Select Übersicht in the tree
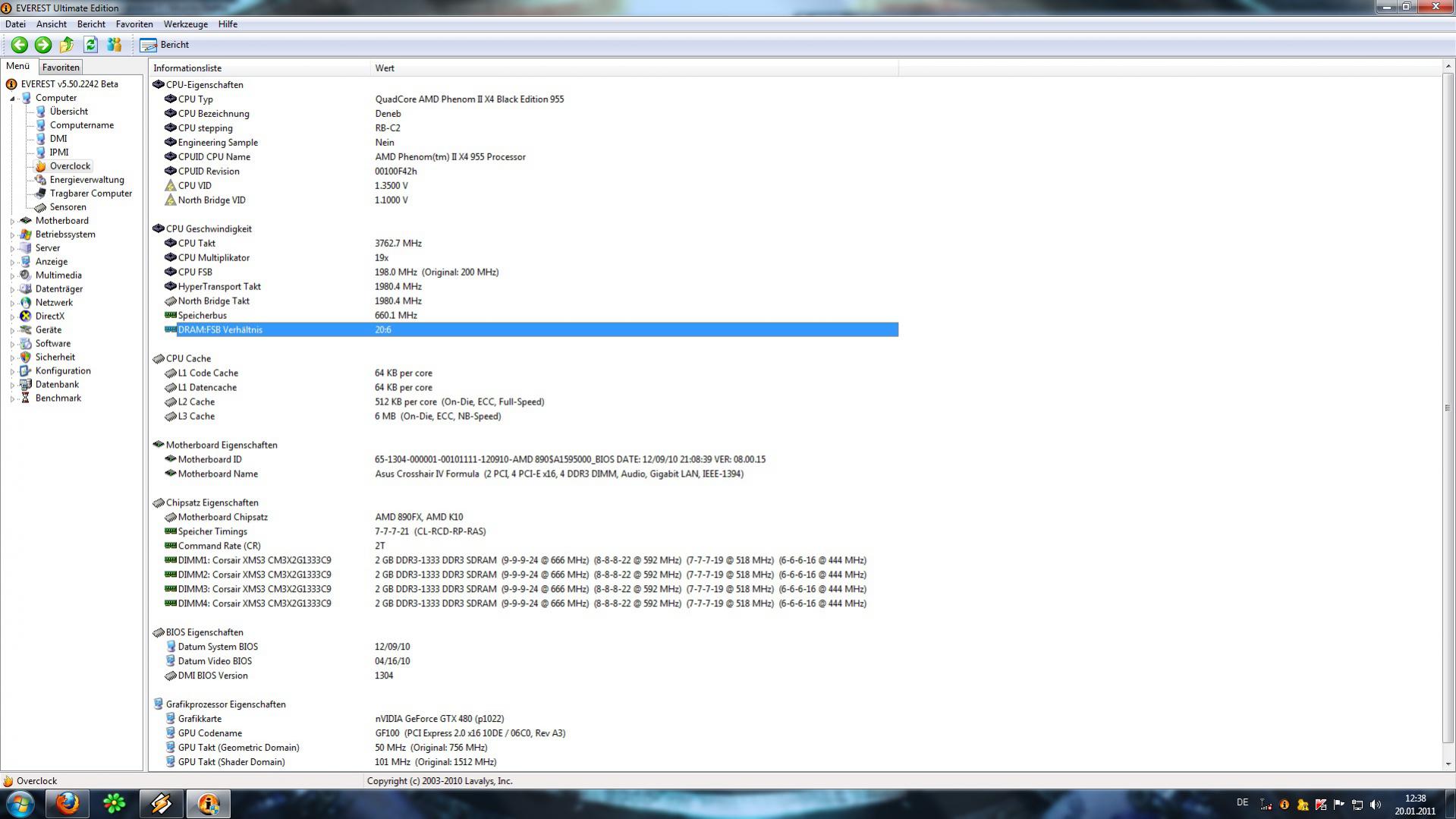 (68, 112)
